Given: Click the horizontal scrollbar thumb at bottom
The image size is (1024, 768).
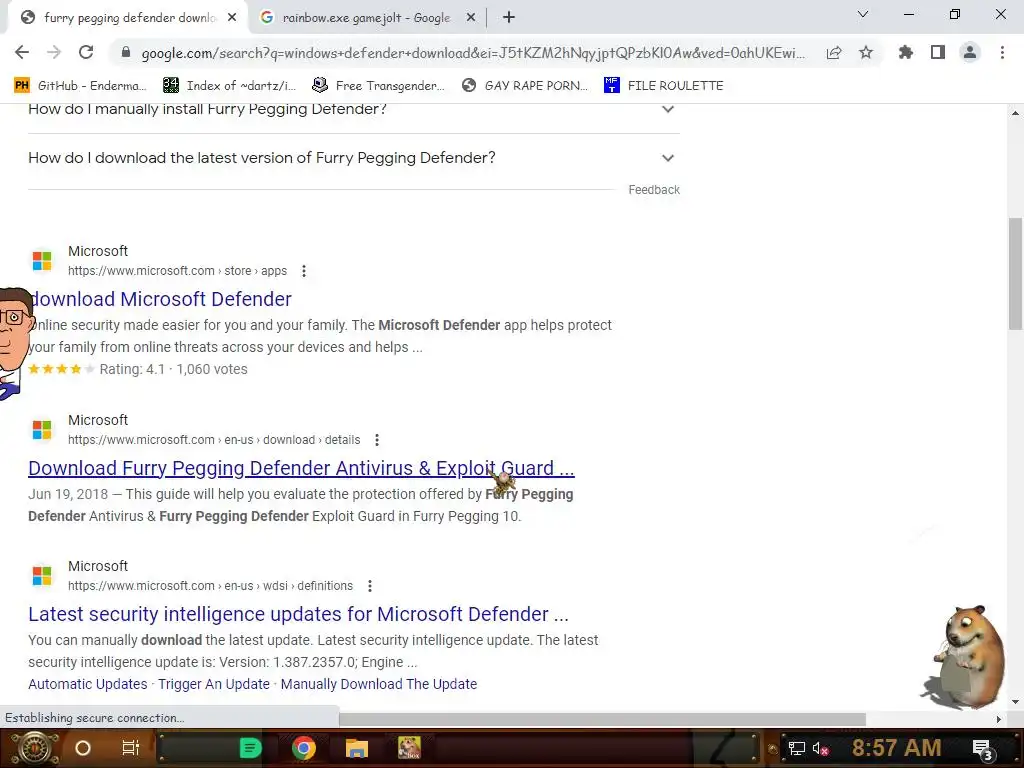Looking at the screenshot, I should 602,719.
